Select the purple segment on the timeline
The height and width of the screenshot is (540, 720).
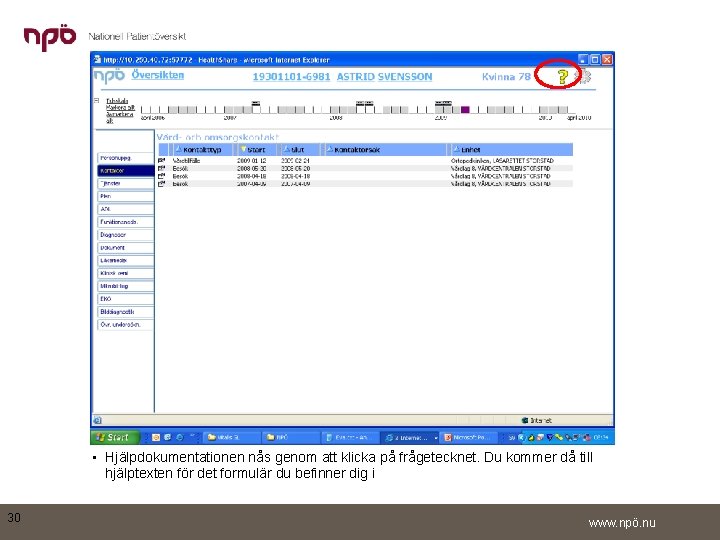(x=465, y=110)
